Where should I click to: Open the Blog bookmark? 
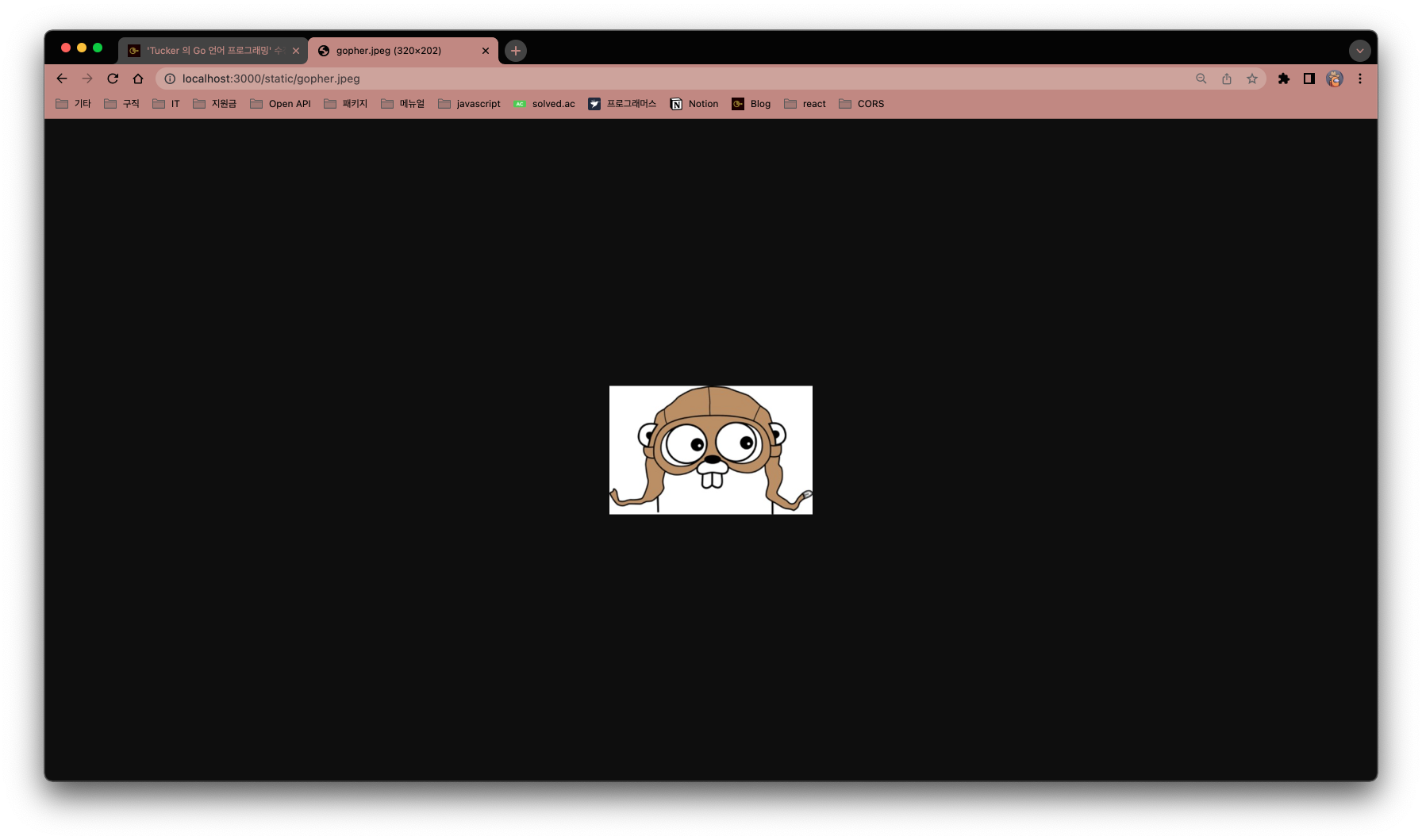pyautogui.click(x=751, y=104)
